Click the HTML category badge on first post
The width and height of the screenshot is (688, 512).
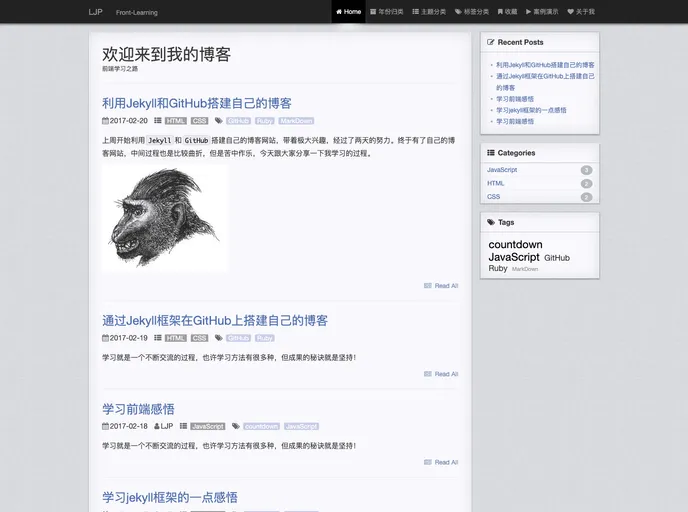pyautogui.click(x=176, y=121)
